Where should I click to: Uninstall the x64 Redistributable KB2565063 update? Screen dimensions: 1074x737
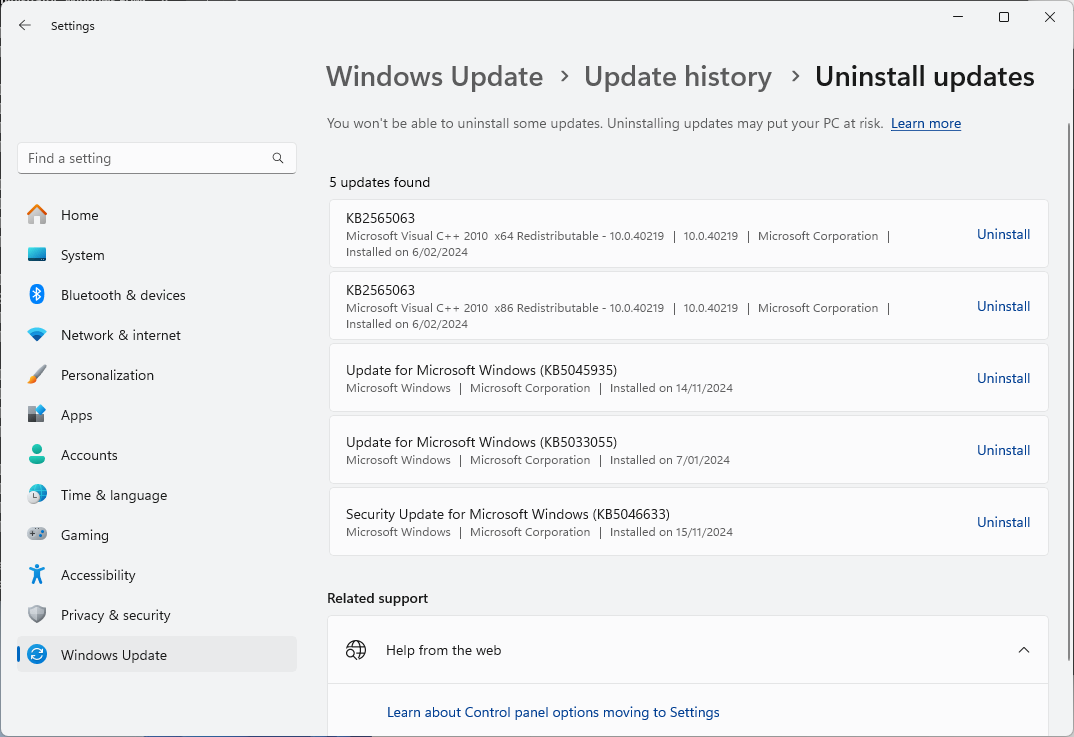1003,234
